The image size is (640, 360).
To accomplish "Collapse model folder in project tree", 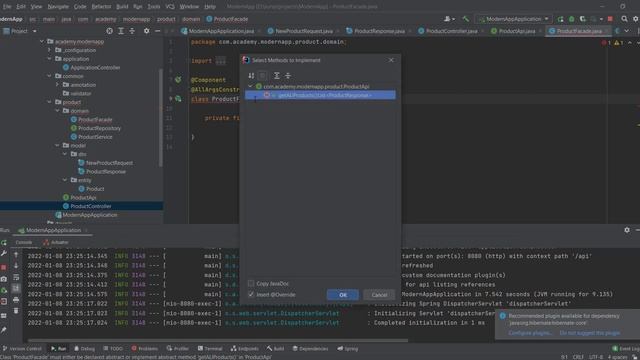I will (57, 145).
